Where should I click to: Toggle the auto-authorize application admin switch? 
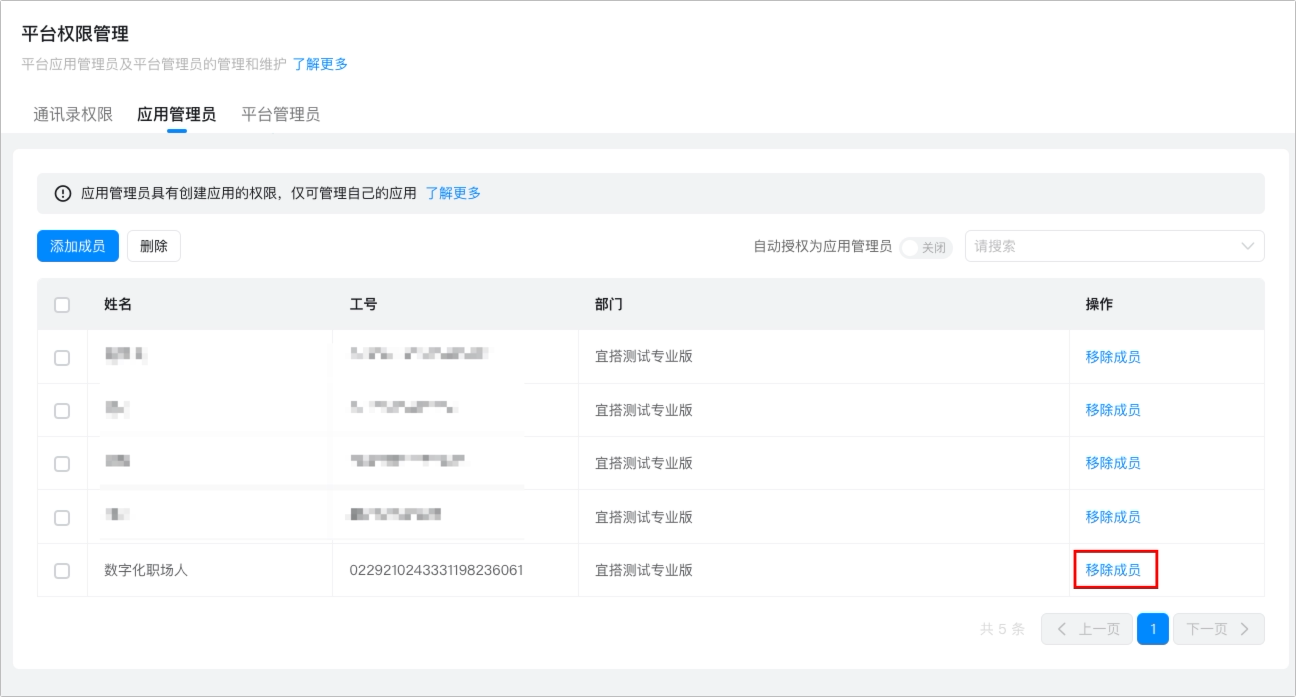coord(926,247)
